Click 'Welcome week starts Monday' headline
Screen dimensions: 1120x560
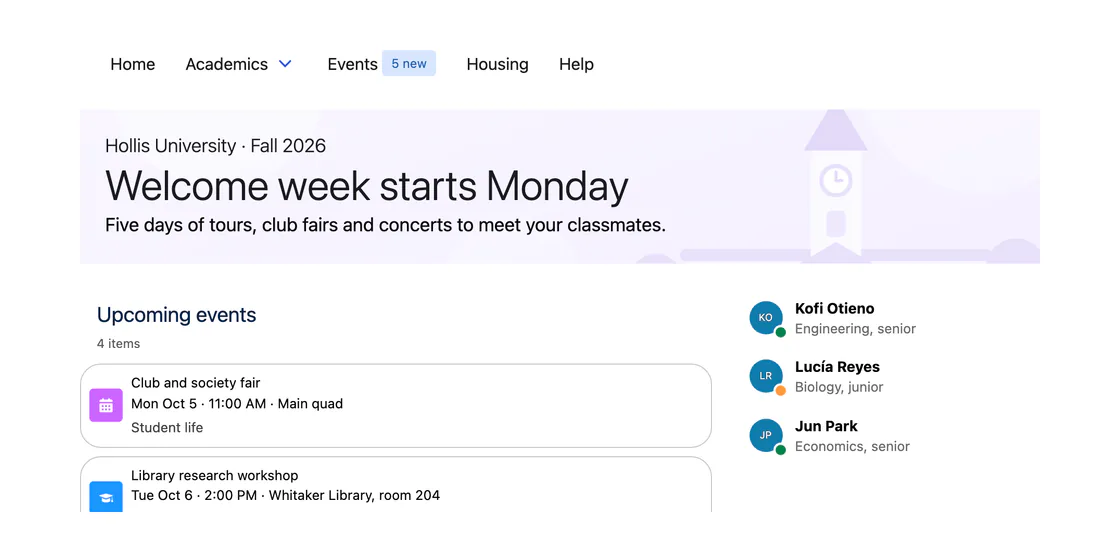pyautogui.click(x=366, y=186)
